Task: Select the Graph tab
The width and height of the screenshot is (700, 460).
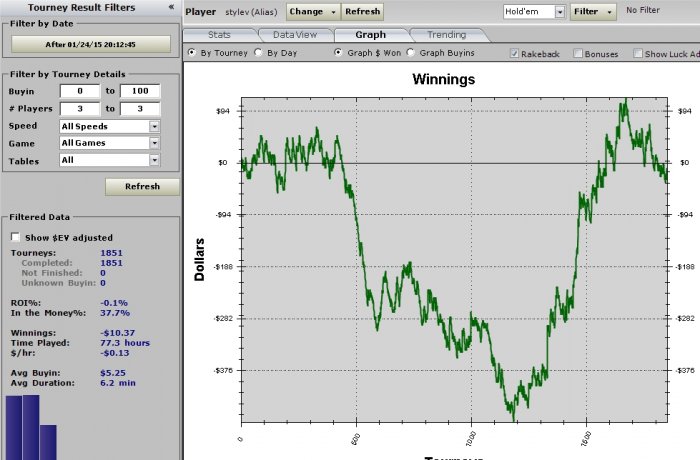Action: pyautogui.click(x=371, y=35)
